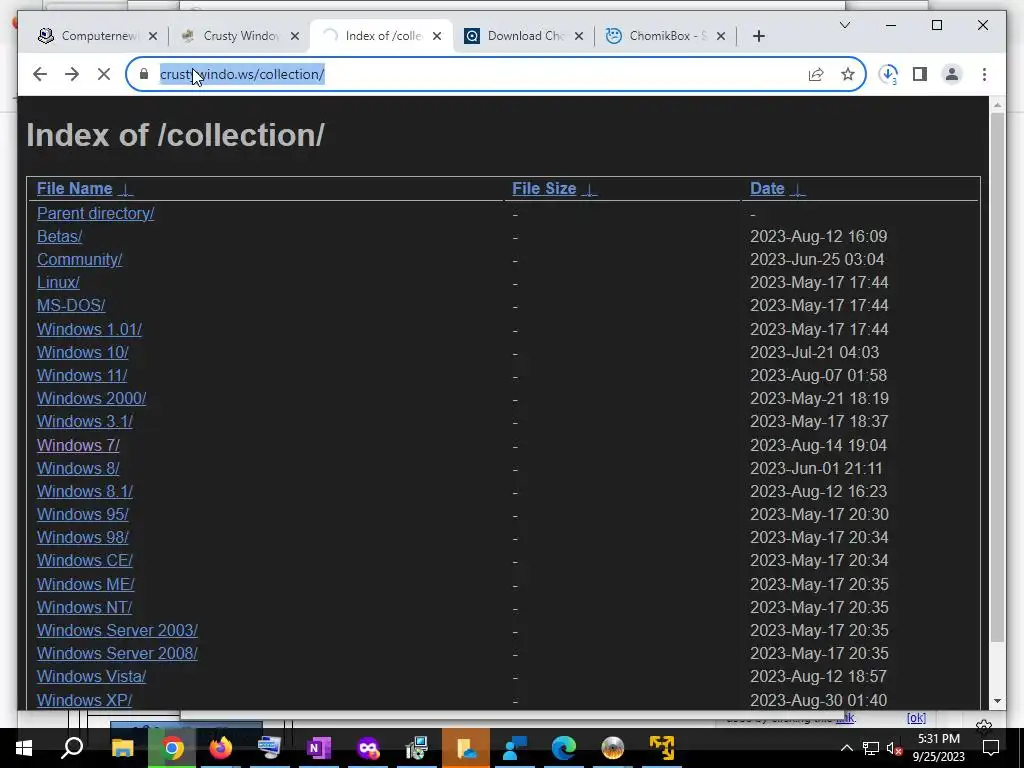Open the Windows 8.1 folder
The width and height of the screenshot is (1024, 768).
click(85, 491)
